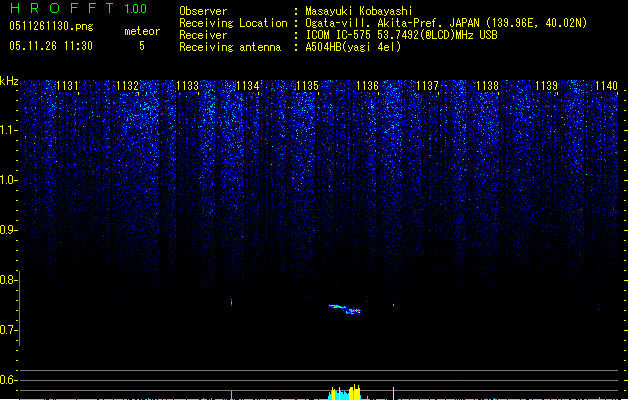Click the antenna text A504HB(yagi 4el)
Screen dimensions: 629x400
[353, 47]
